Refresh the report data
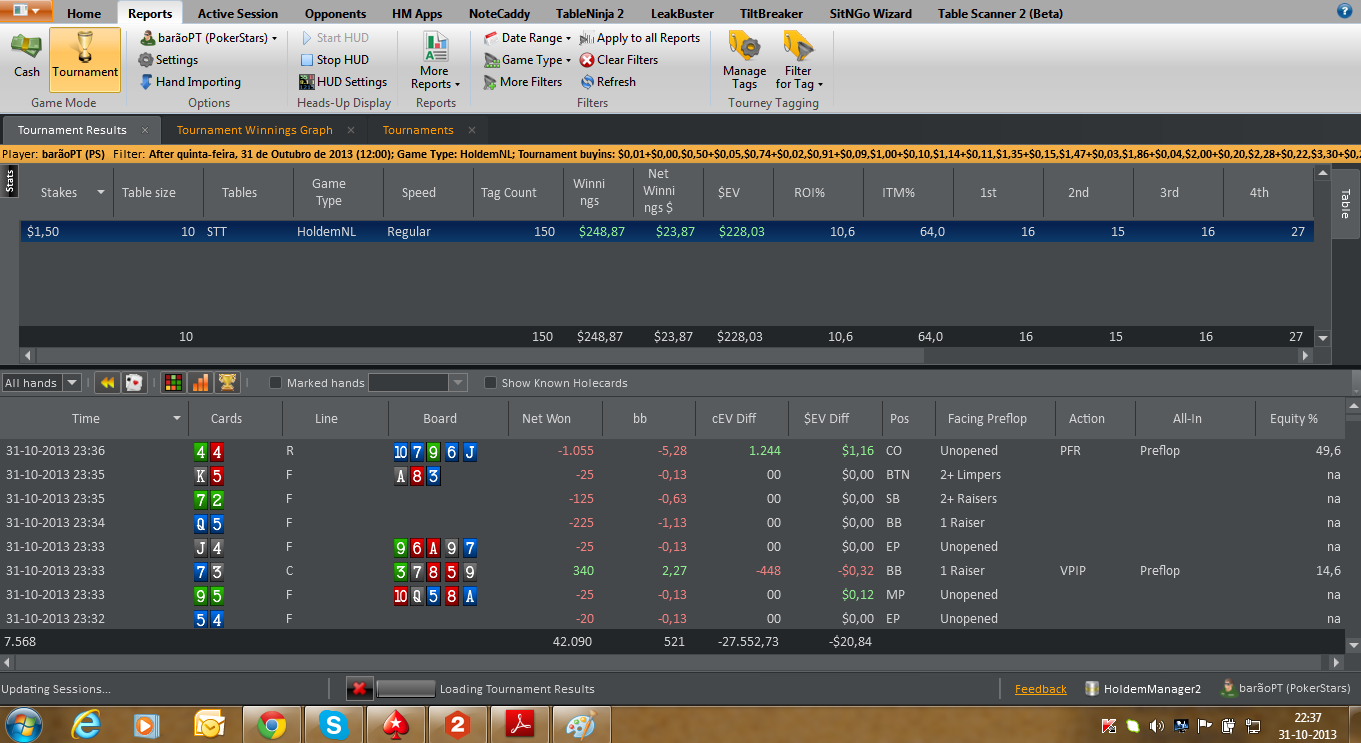 [x=607, y=82]
